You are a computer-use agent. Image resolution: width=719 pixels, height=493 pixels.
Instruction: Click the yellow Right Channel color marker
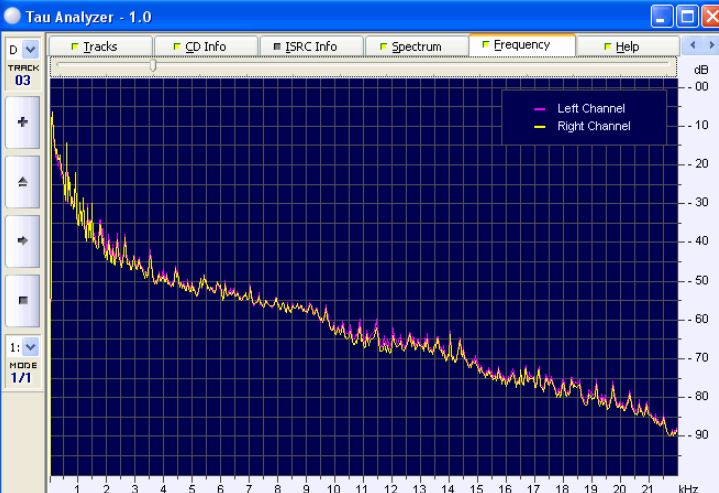click(540, 127)
